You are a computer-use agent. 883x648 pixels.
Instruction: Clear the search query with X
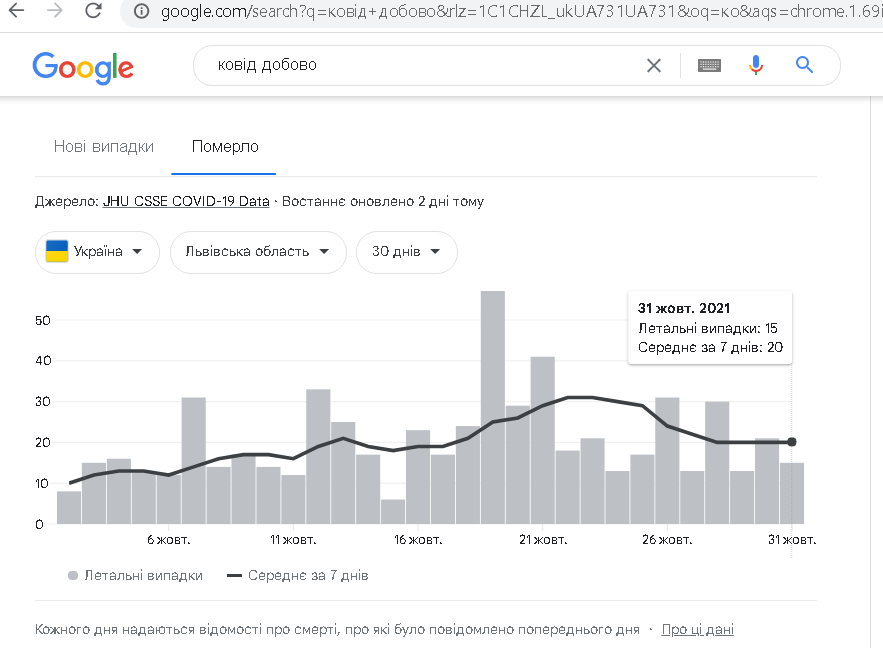[x=654, y=65]
